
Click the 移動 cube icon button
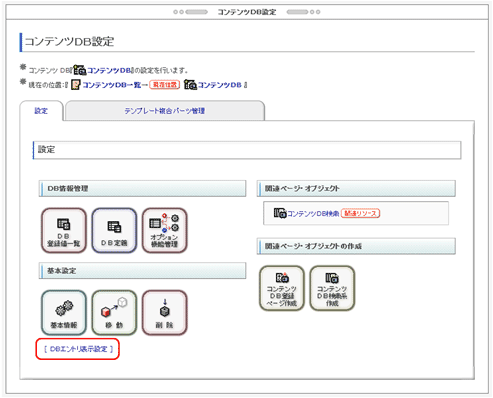[114, 312]
